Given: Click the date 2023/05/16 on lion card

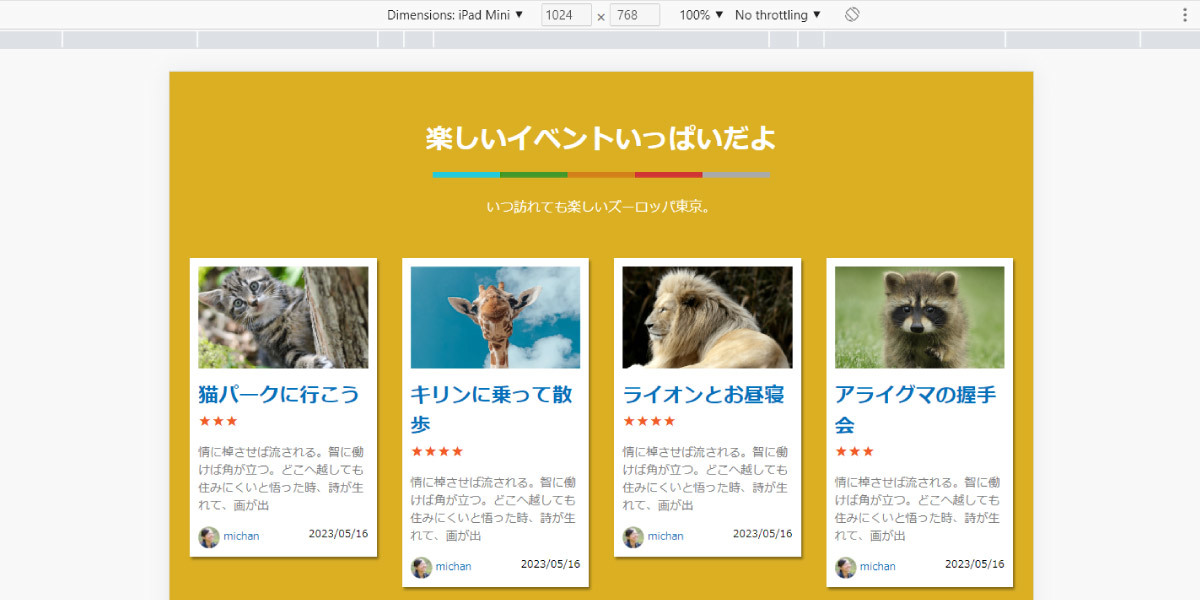Looking at the screenshot, I should 762,534.
